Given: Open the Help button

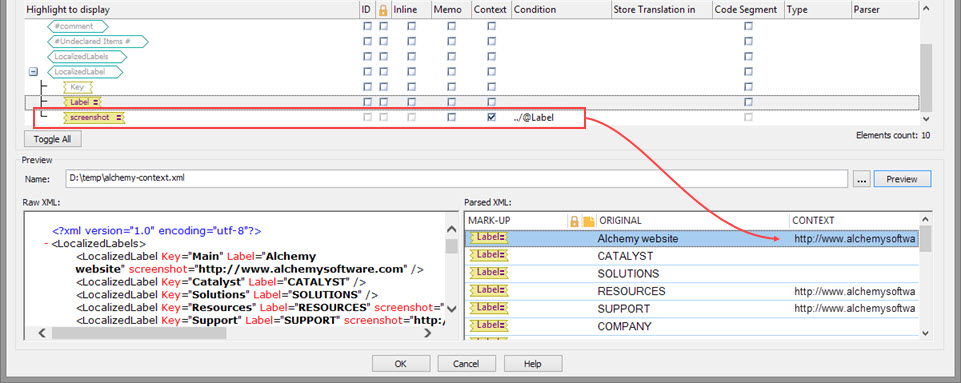Looking at the screenshot, I should pyautogui.click(x=533, y=363).
